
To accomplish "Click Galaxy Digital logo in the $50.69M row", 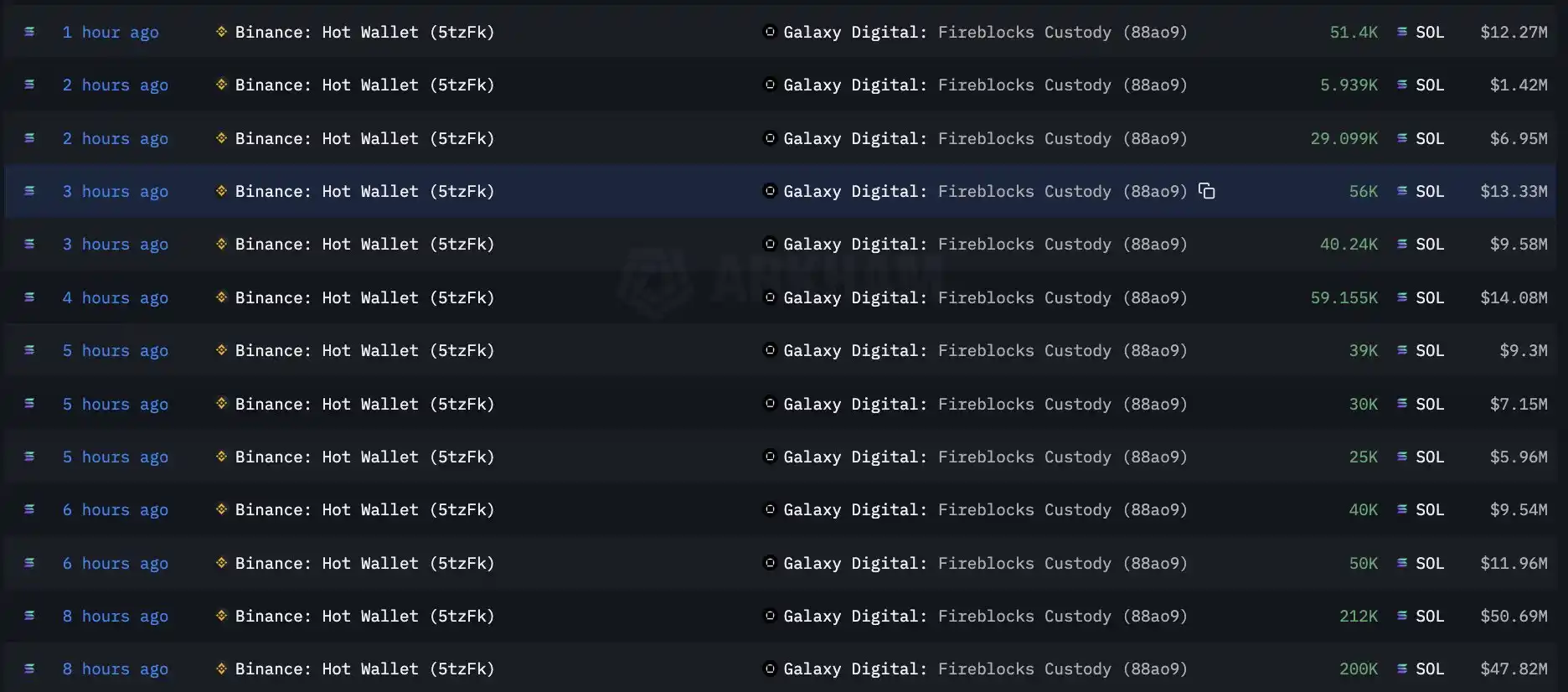I will click(769, 616).
